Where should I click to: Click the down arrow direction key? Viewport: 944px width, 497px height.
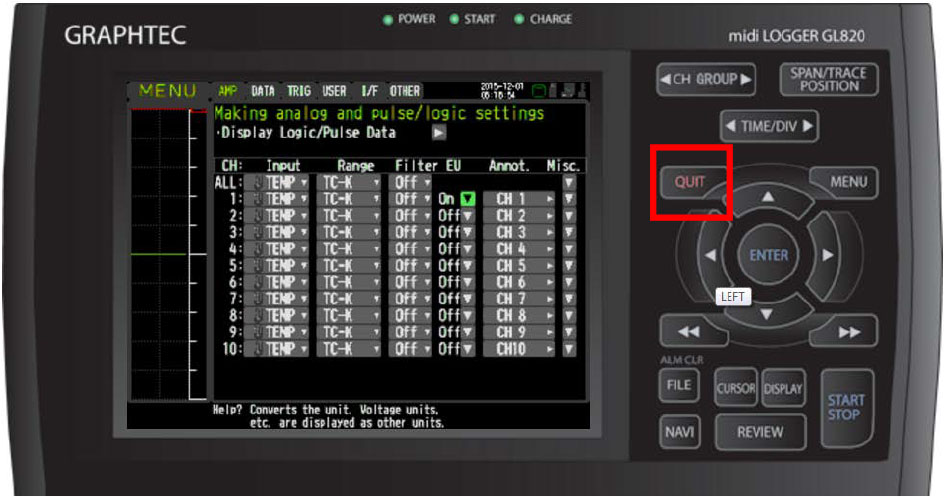coord(766,313)
